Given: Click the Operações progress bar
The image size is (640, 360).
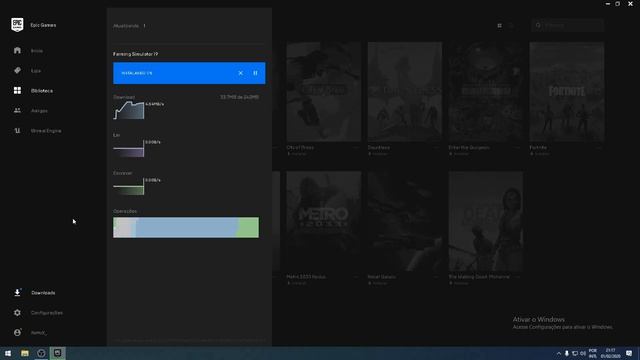Looking at the screenshot, I should coord(186,227).
